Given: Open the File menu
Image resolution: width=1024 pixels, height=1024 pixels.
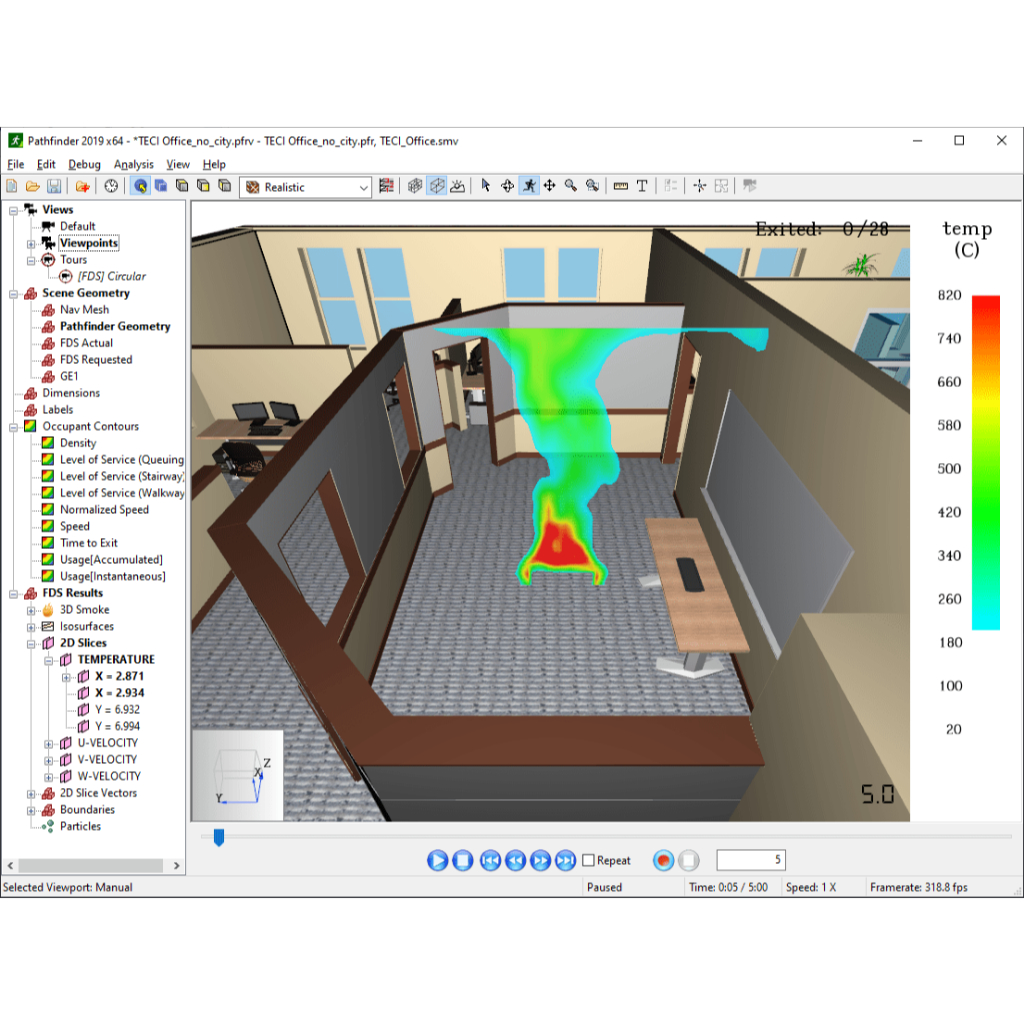Looking at the screenshot, I should 16,165.
